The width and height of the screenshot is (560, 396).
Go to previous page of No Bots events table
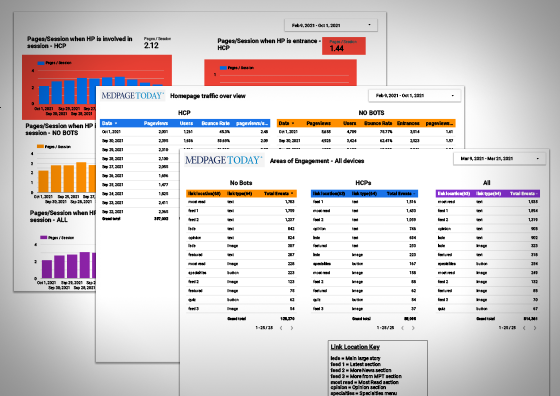point(281,328)
